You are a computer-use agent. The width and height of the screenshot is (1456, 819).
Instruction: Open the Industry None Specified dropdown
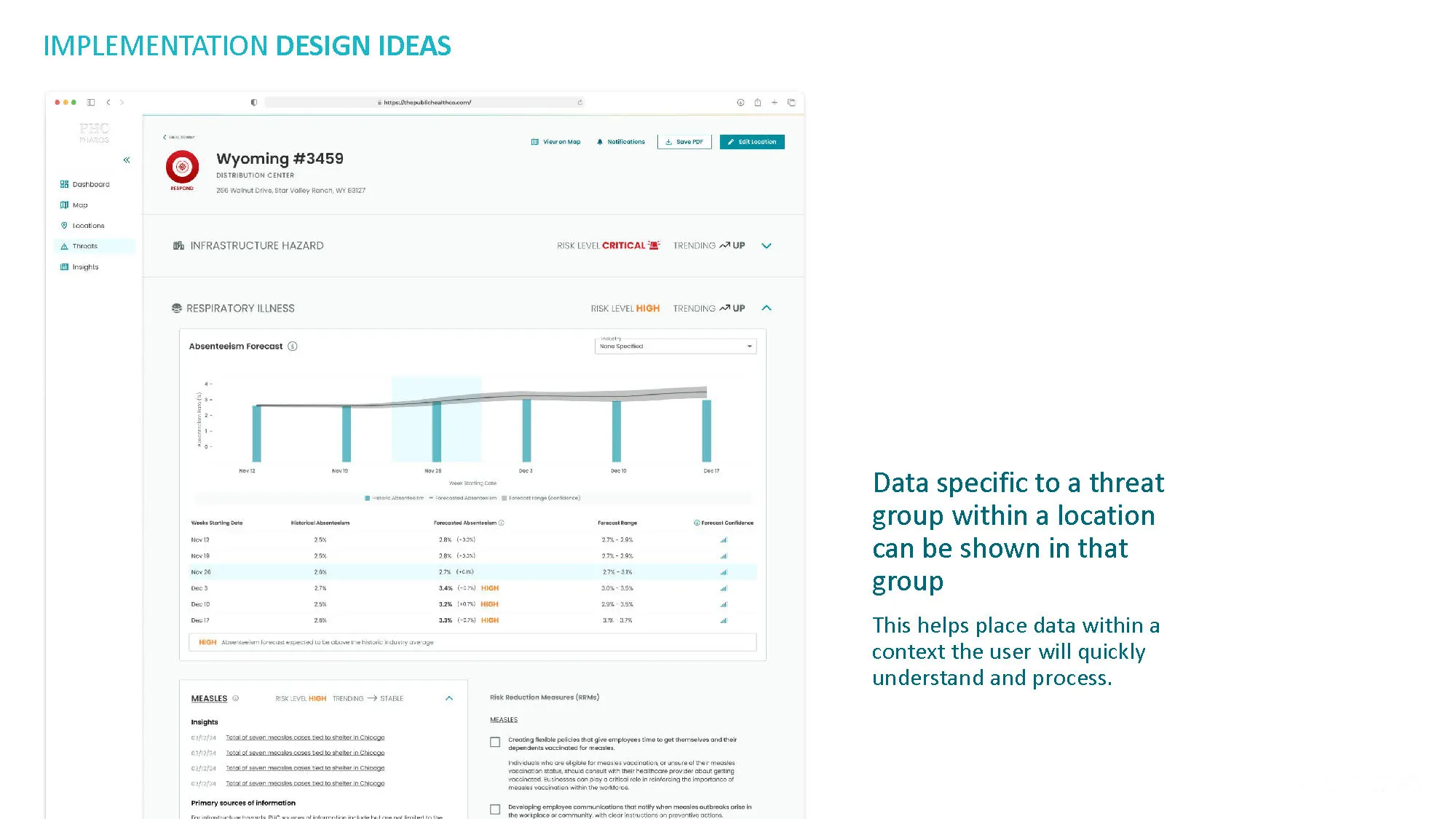(676, 347)
